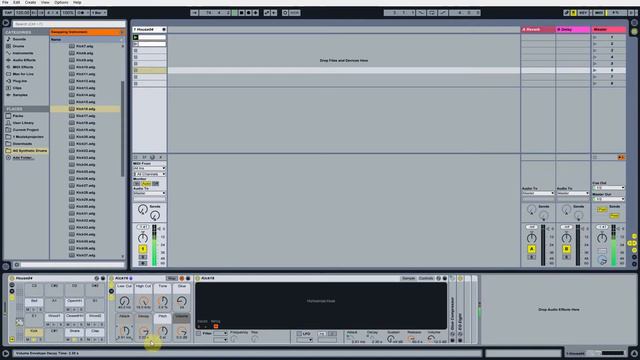Select the Sounds category
Screen dimensions: 640x360
click(x=19, y=39)
